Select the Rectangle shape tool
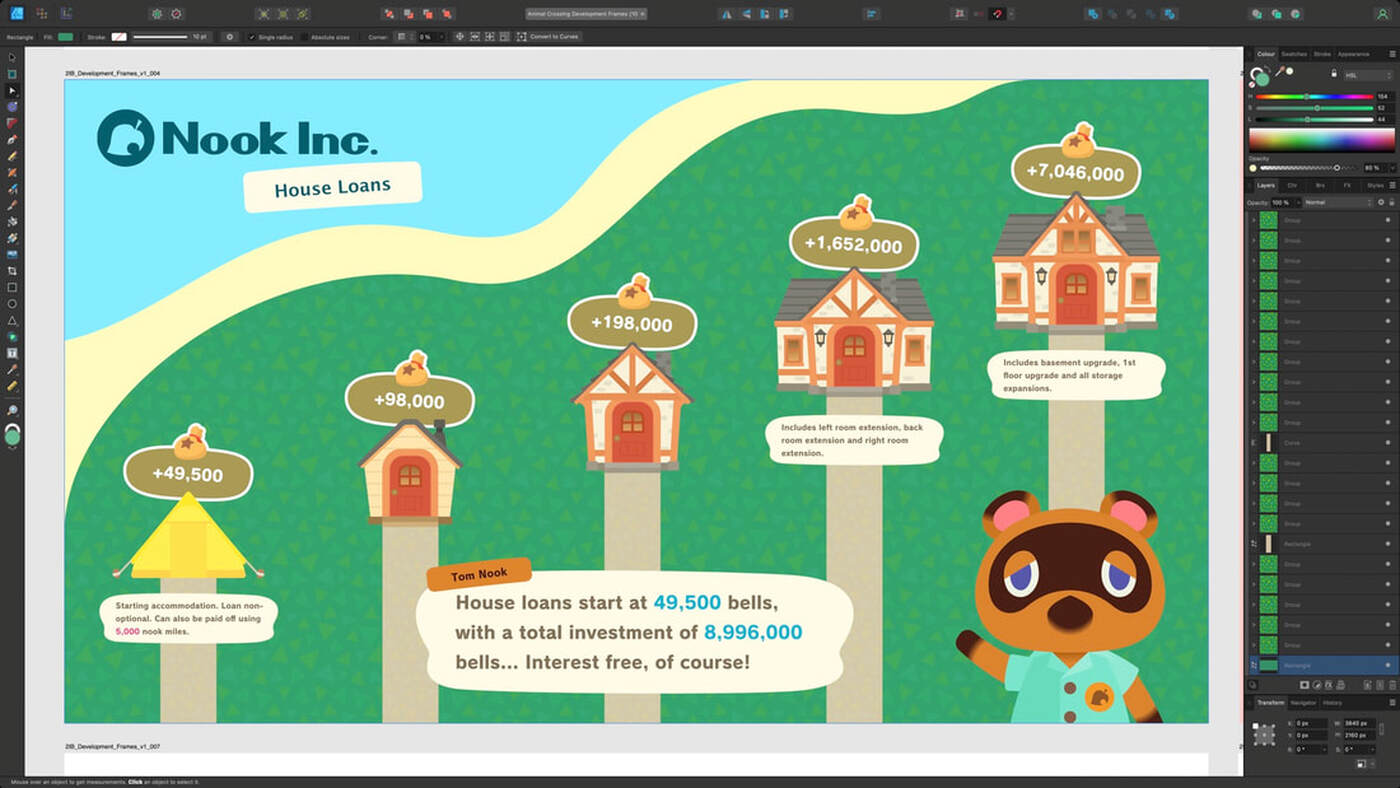The width and height of the screenshot is (1400, 788). pos(12,287)
